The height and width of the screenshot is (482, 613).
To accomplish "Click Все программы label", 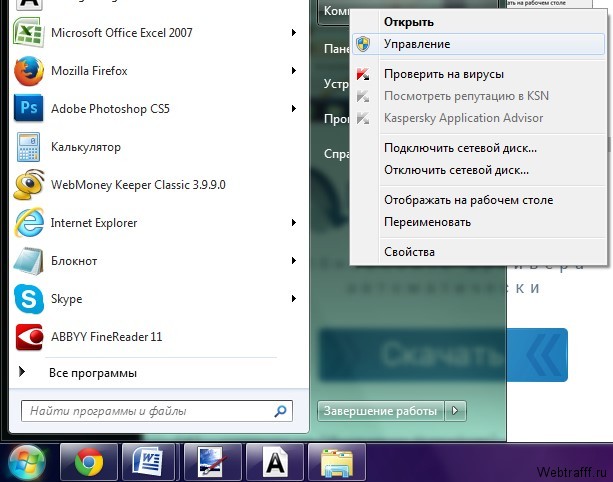I will click(x=93, y=373).
